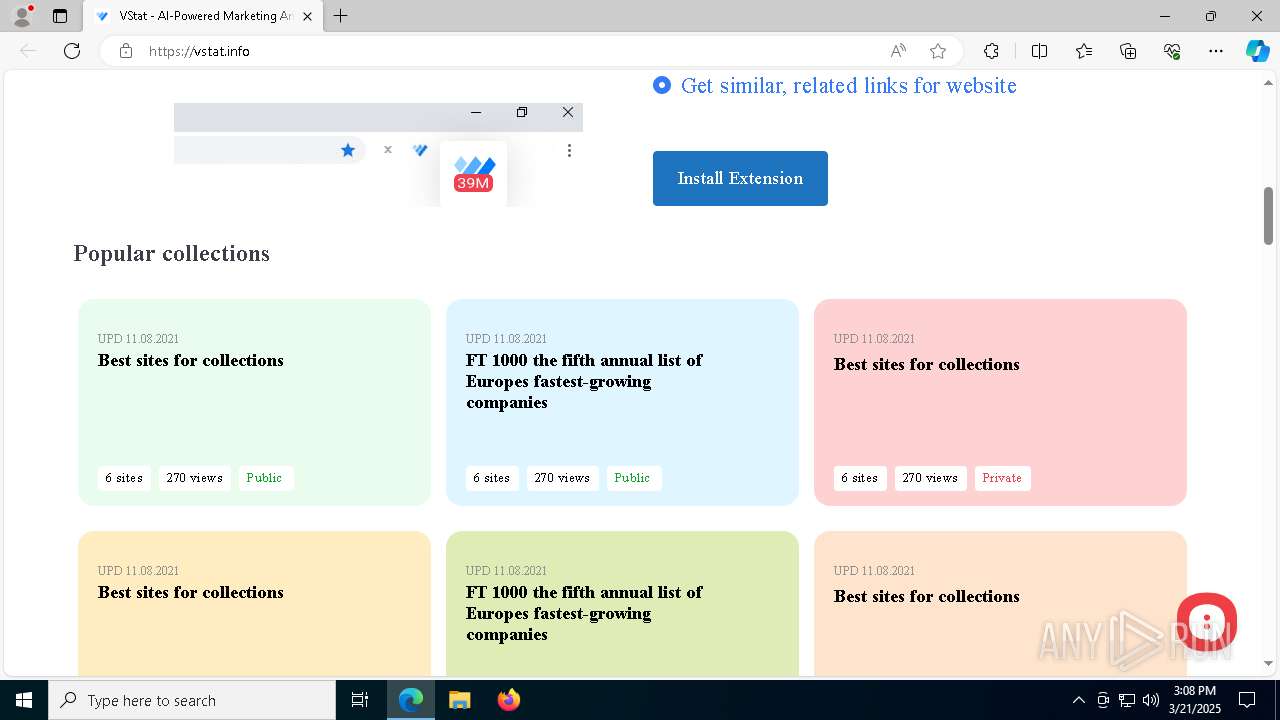Open the clock showing 3:08 PM
1280x720 pixels.
1196,700
